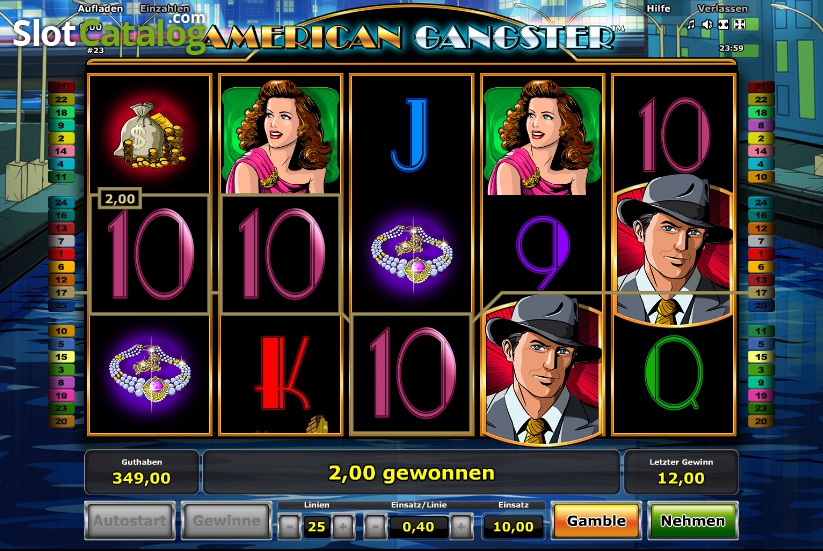Open the Aufladen option
Viewport: 823px width, 551px height.
[x=100, y=8]
